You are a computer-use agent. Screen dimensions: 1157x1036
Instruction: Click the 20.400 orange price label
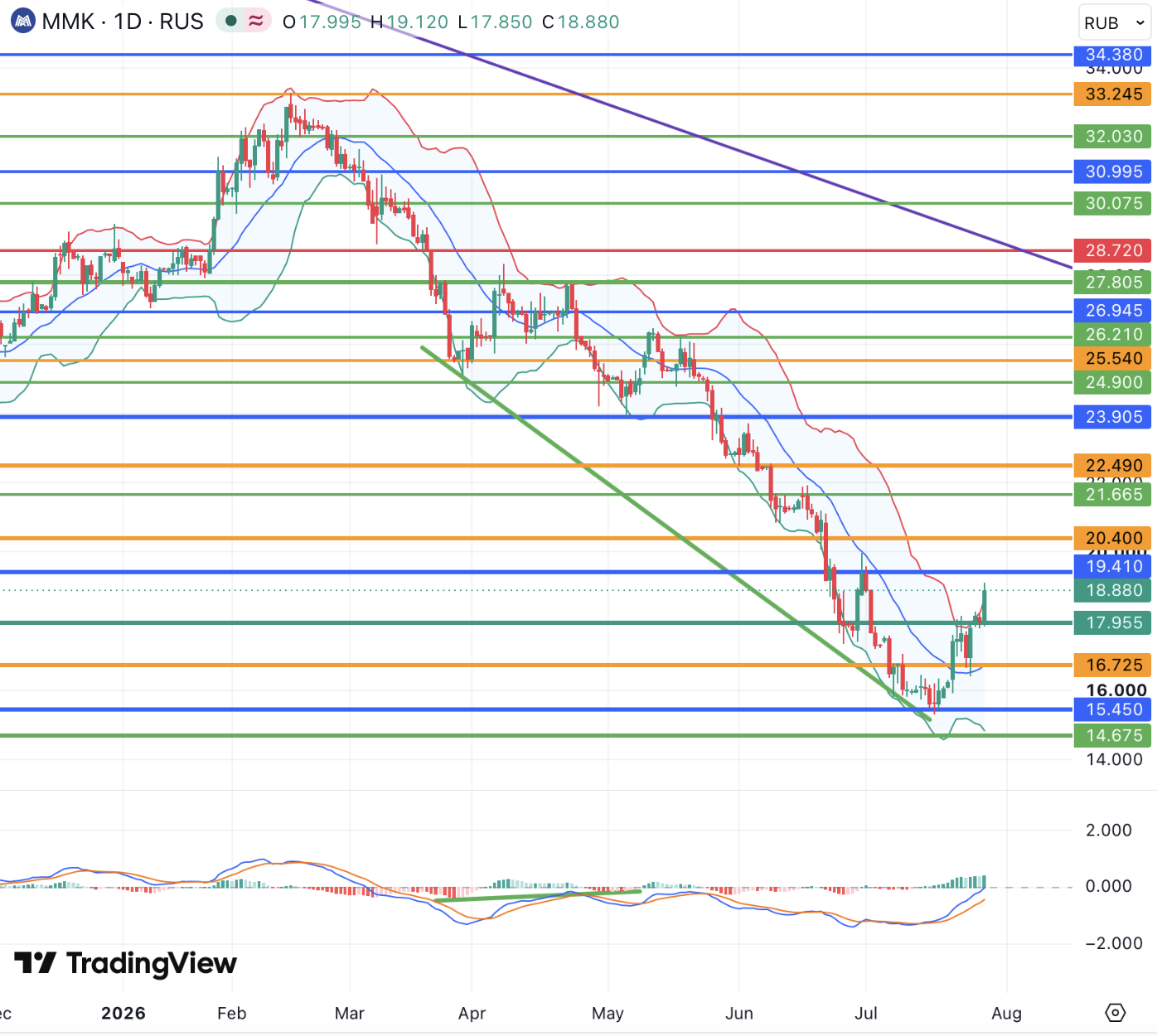click(1113, 538)
